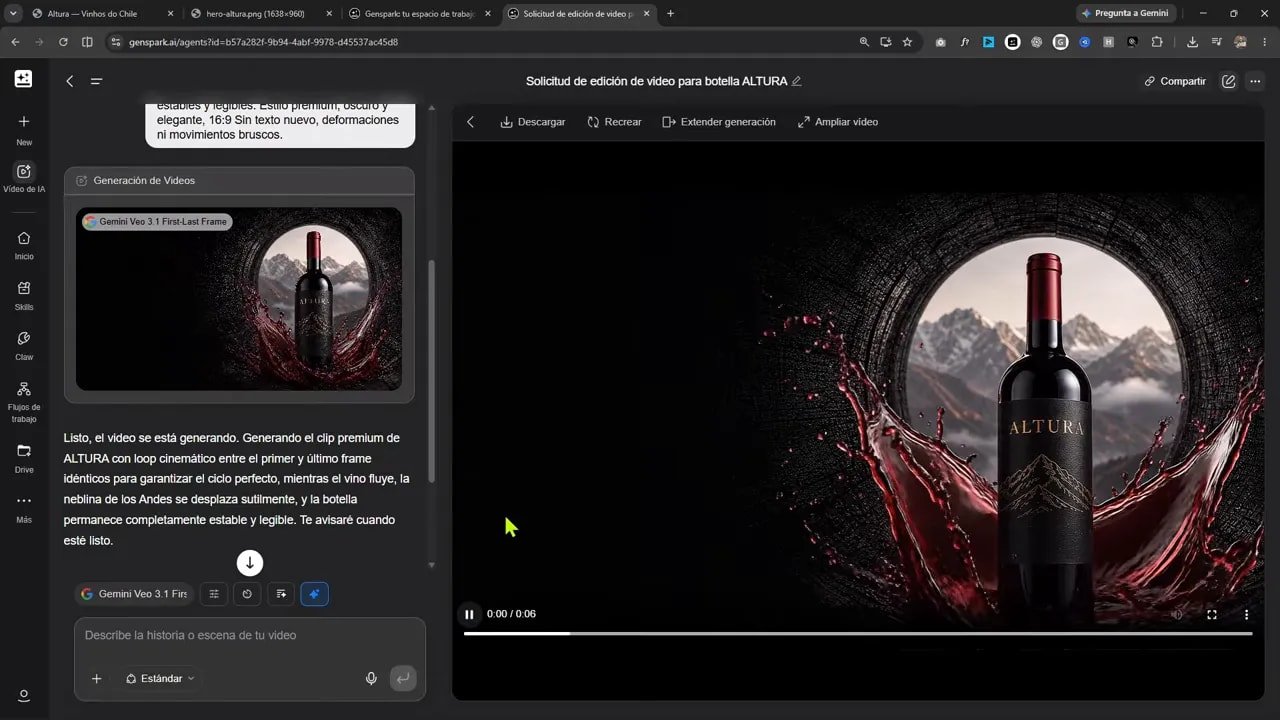Jump to latest message with the down arrow
Viewport: 1280px width, 720px height.
[250, 563]
